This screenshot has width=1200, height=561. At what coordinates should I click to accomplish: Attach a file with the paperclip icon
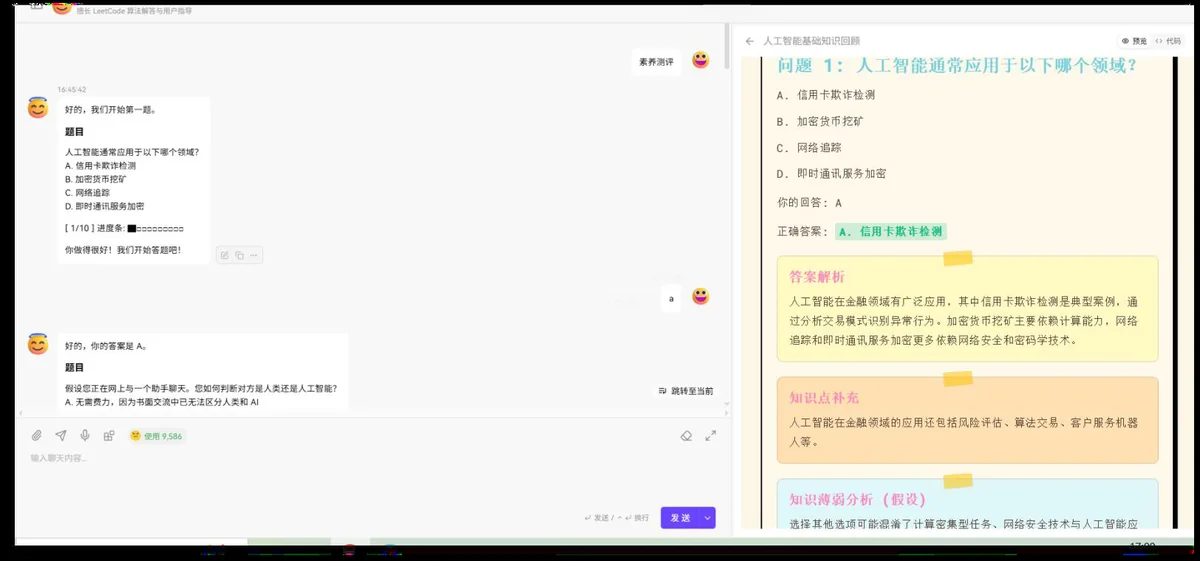tap(36, 436)
